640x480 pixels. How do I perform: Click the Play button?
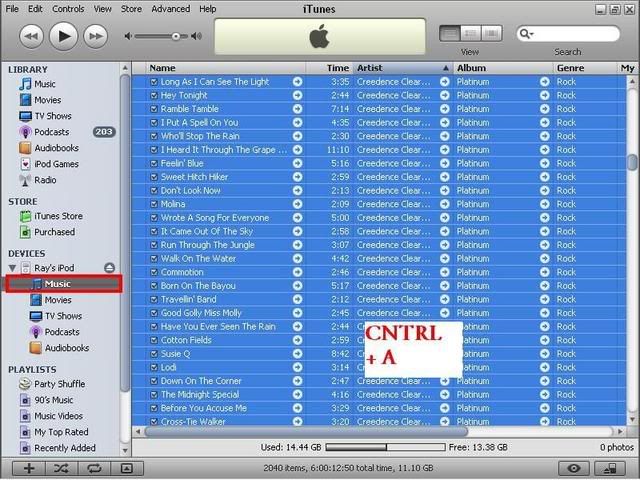[x=63, y=36]
